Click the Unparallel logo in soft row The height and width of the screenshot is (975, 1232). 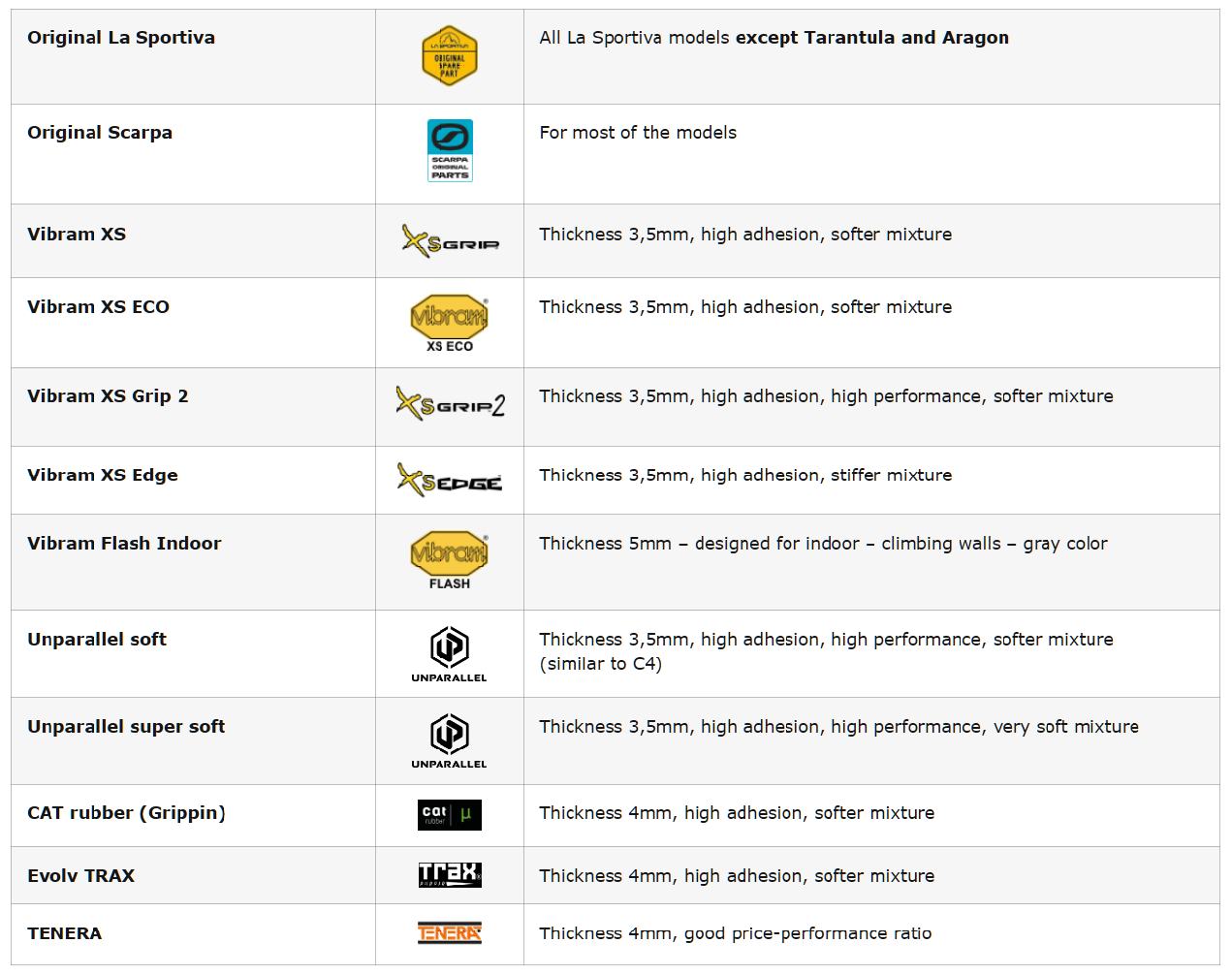[x=450, y=654]
